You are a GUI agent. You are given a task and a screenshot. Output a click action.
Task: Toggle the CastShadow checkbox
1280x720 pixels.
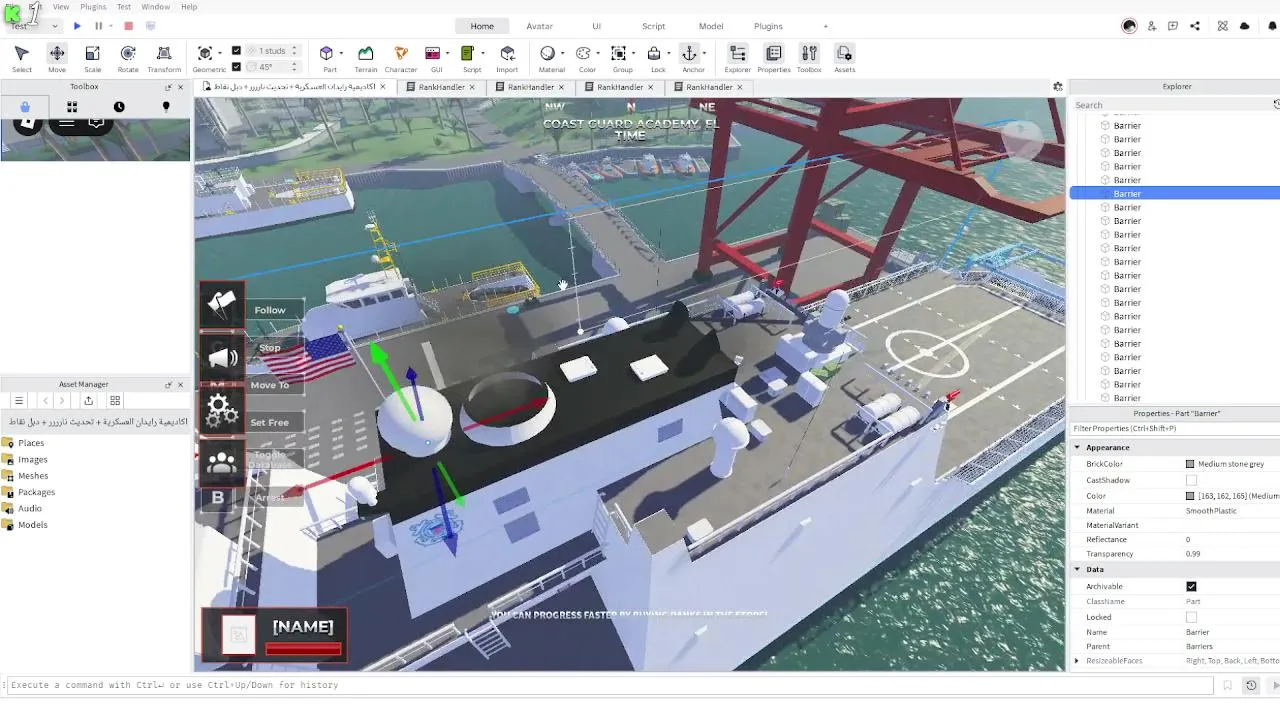(1191, 480)
